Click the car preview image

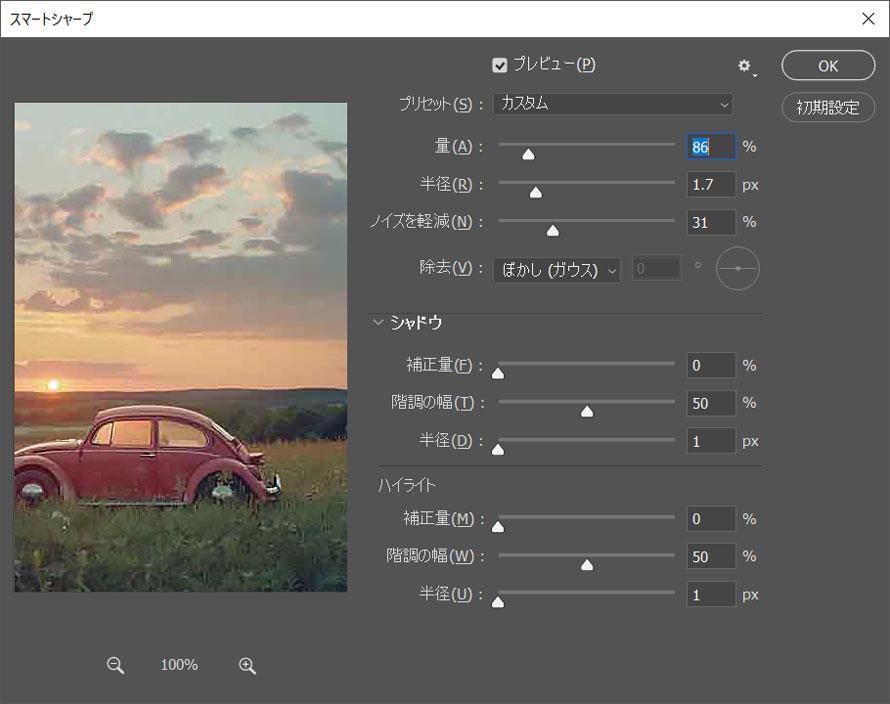point(180,347)
